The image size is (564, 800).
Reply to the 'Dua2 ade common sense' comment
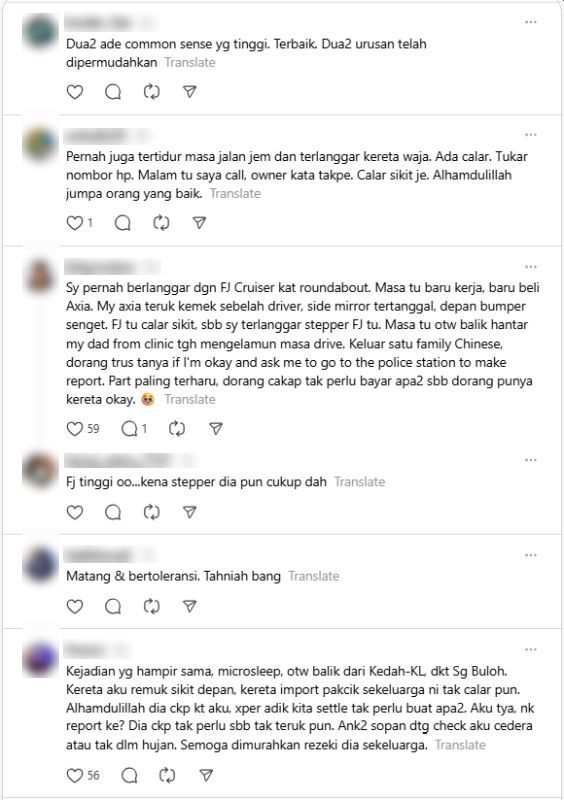click(x=113, y=92)
